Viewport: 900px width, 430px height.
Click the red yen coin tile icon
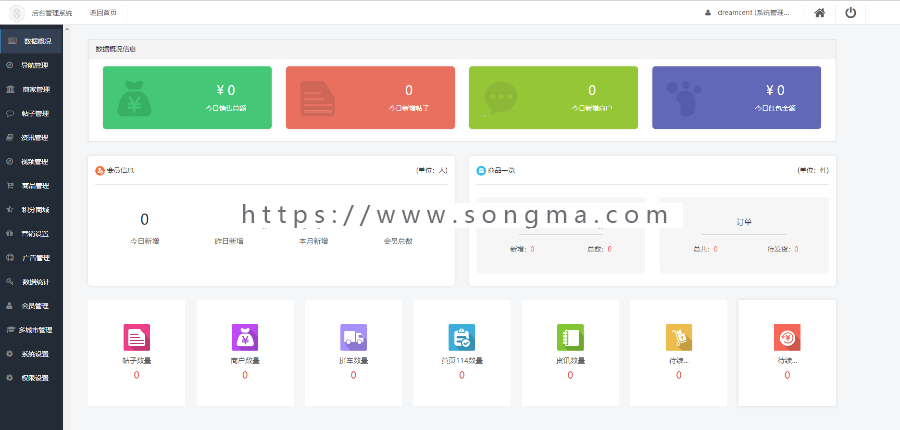[787, 337]
